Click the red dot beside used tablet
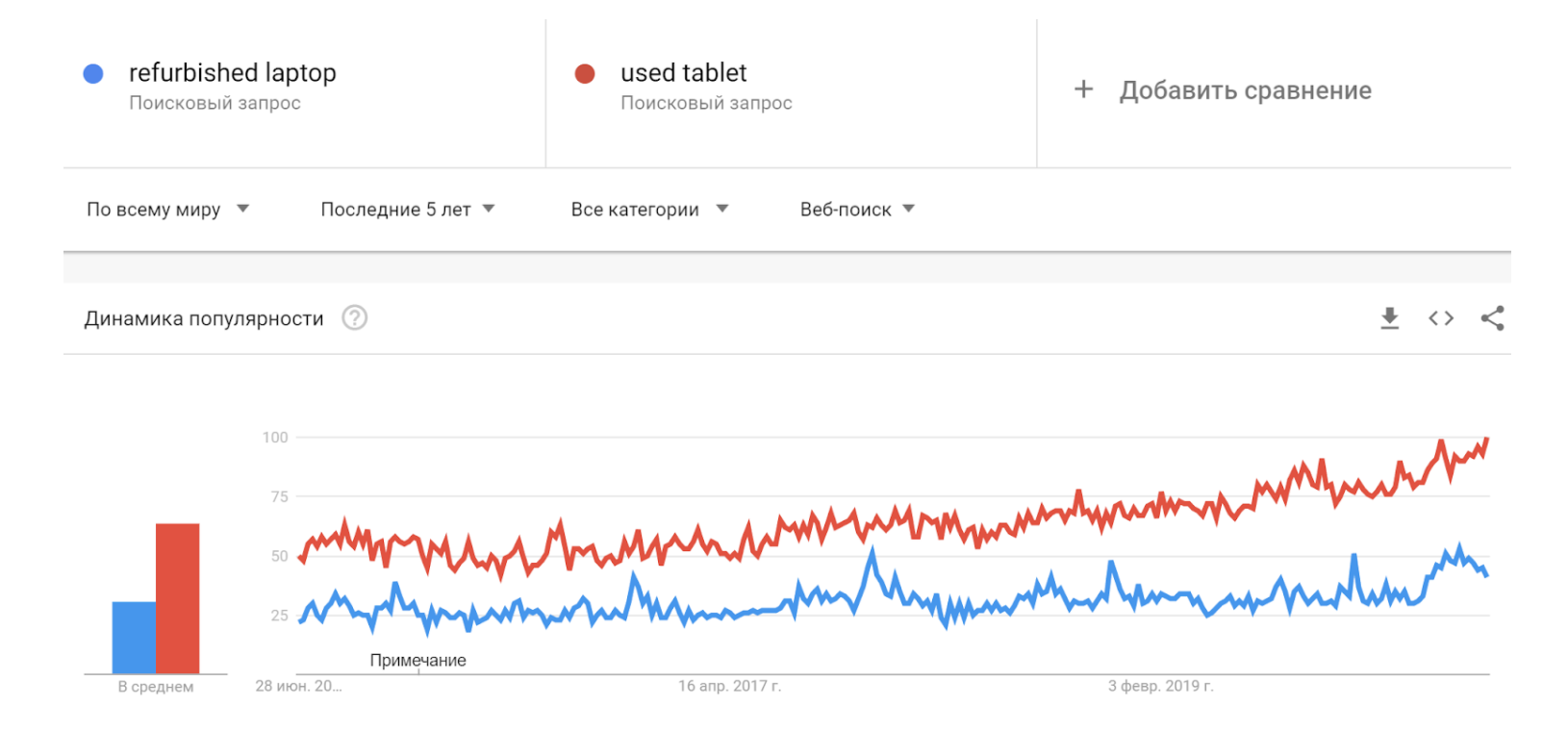 point(585,74)
